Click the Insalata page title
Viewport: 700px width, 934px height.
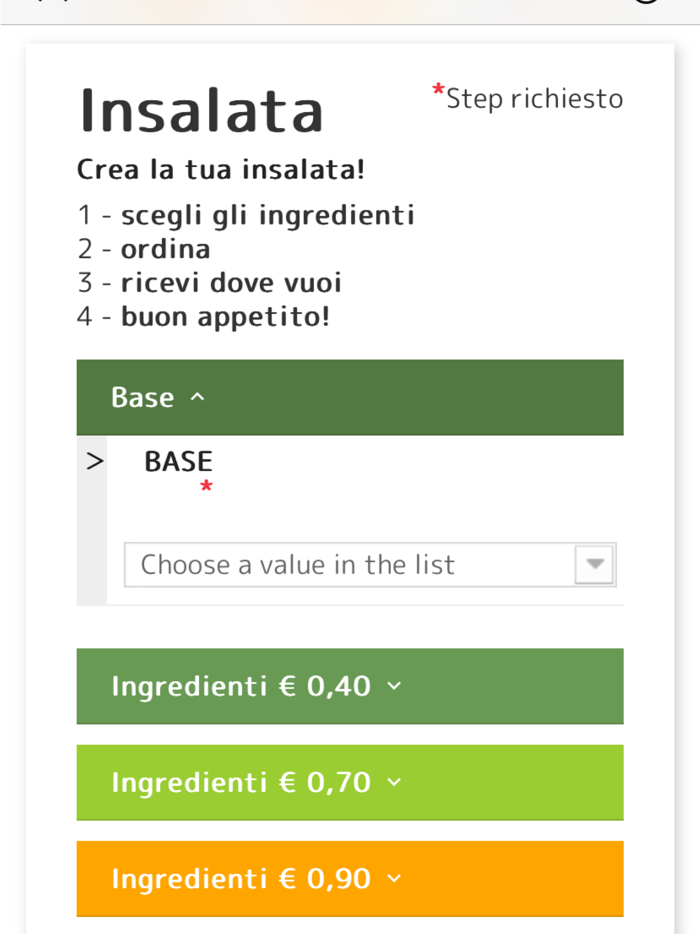[201, 110]
